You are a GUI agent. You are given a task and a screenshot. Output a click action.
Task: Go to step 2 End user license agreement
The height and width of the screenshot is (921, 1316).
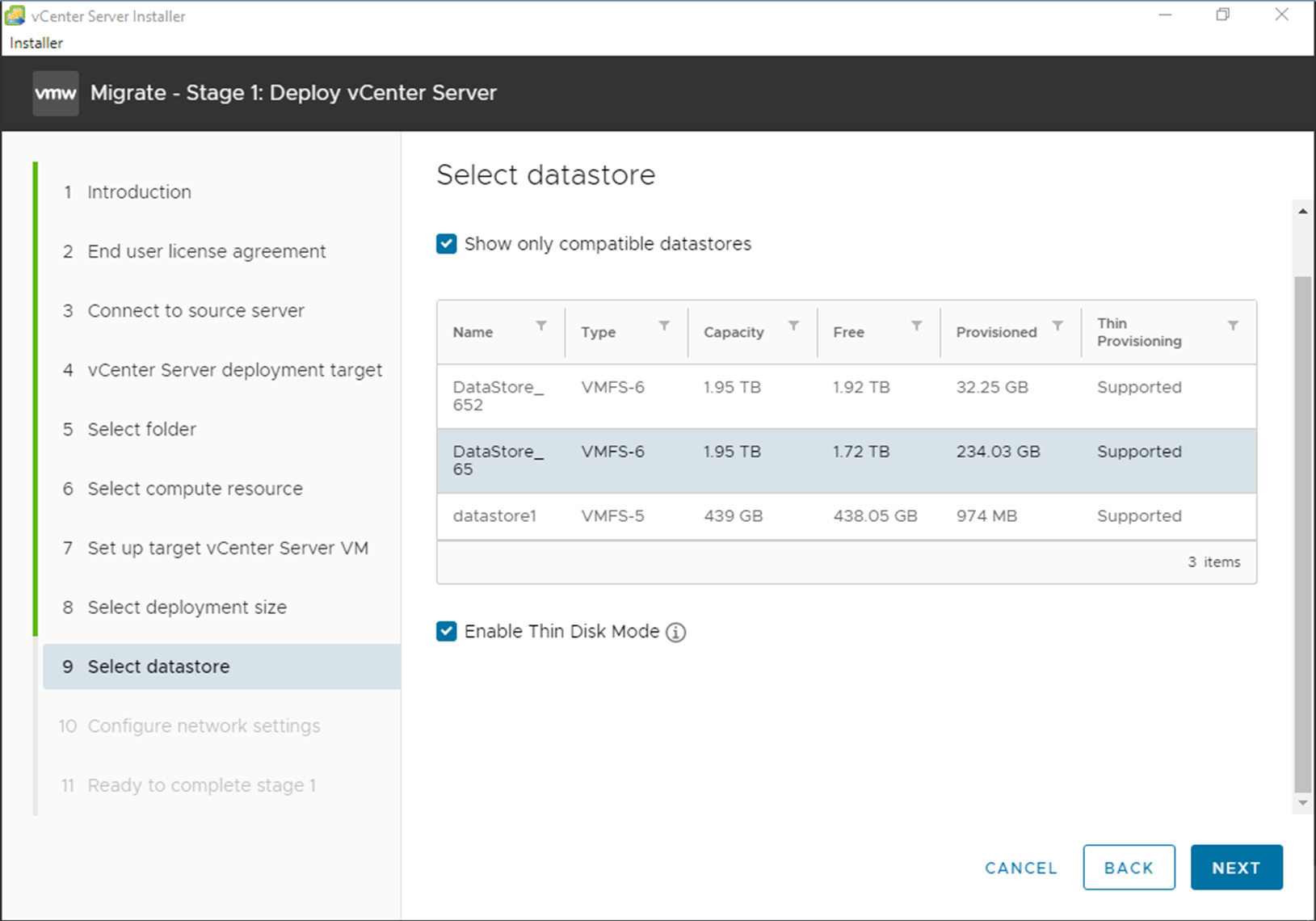(195, 251)
